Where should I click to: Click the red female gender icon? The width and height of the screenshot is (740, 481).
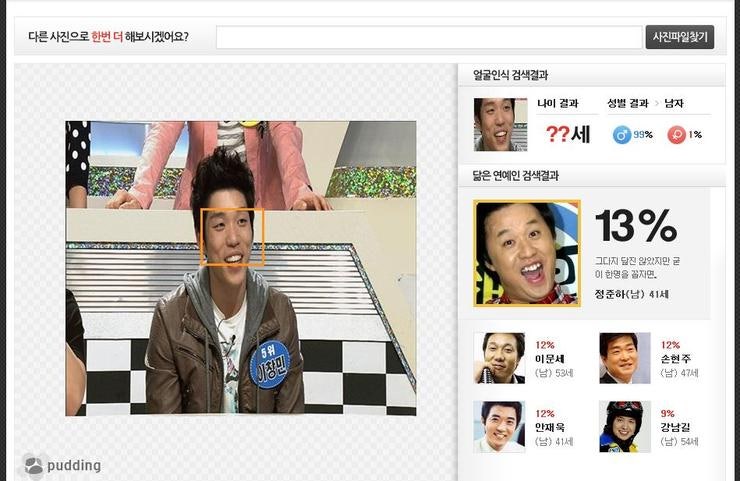tap(677, 135)
